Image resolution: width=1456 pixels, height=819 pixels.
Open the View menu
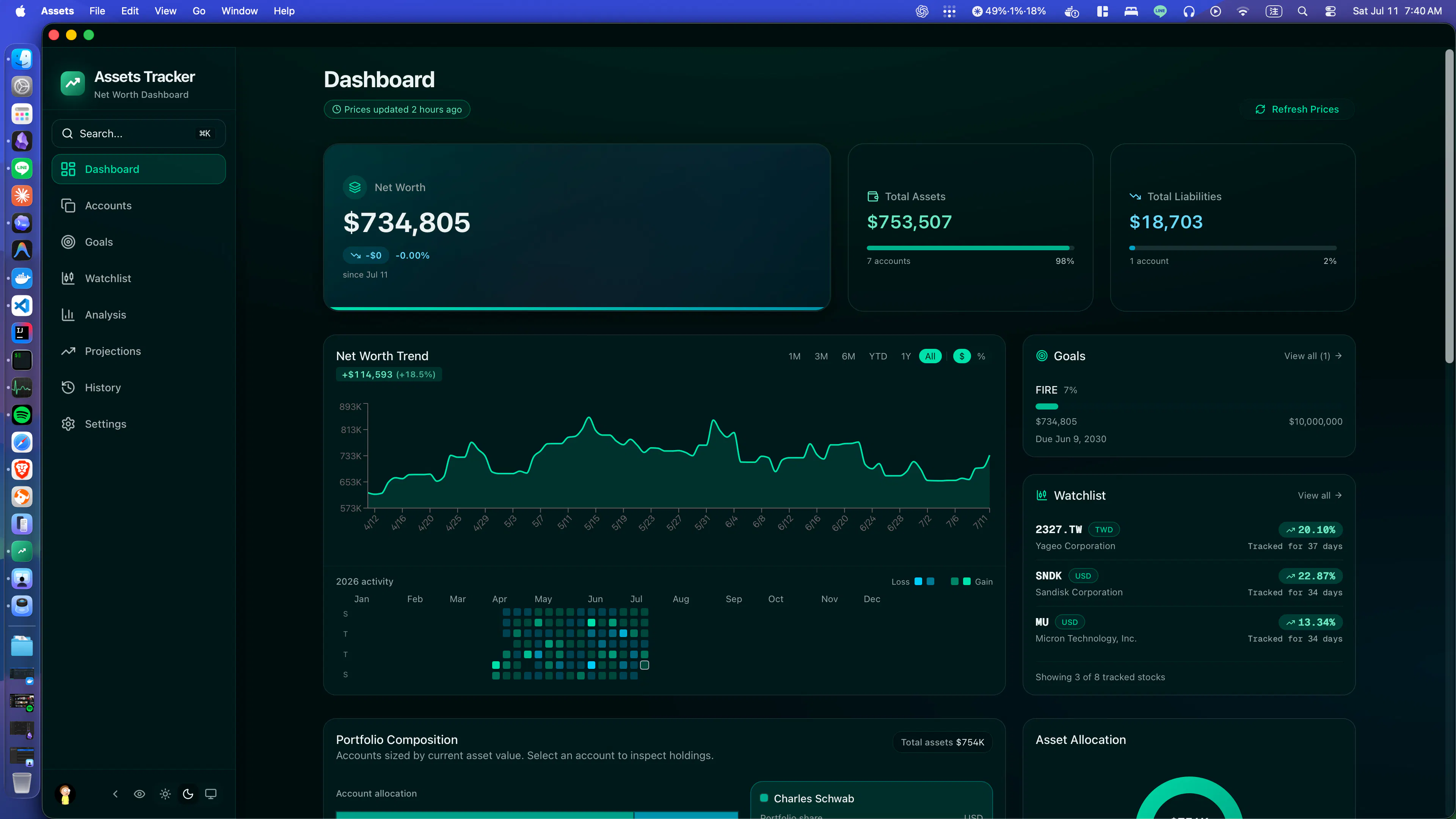[x=166, y=11]
